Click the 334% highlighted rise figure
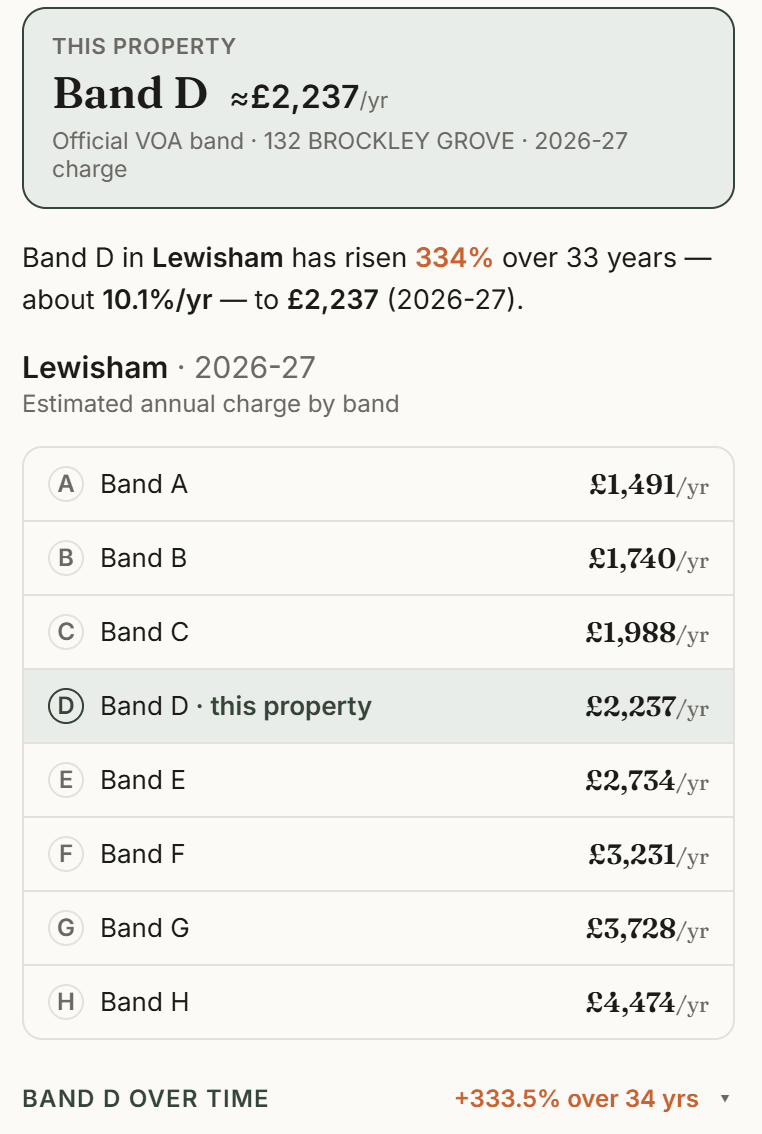Viewport: 762px width, 1134px height. [454, 257]
